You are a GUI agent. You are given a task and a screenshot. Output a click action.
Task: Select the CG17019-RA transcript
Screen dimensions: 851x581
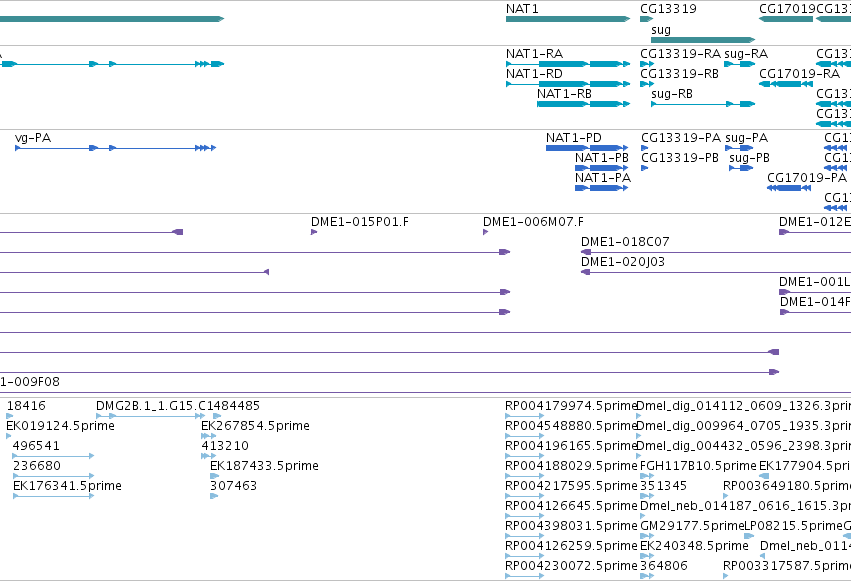(786, 84)
